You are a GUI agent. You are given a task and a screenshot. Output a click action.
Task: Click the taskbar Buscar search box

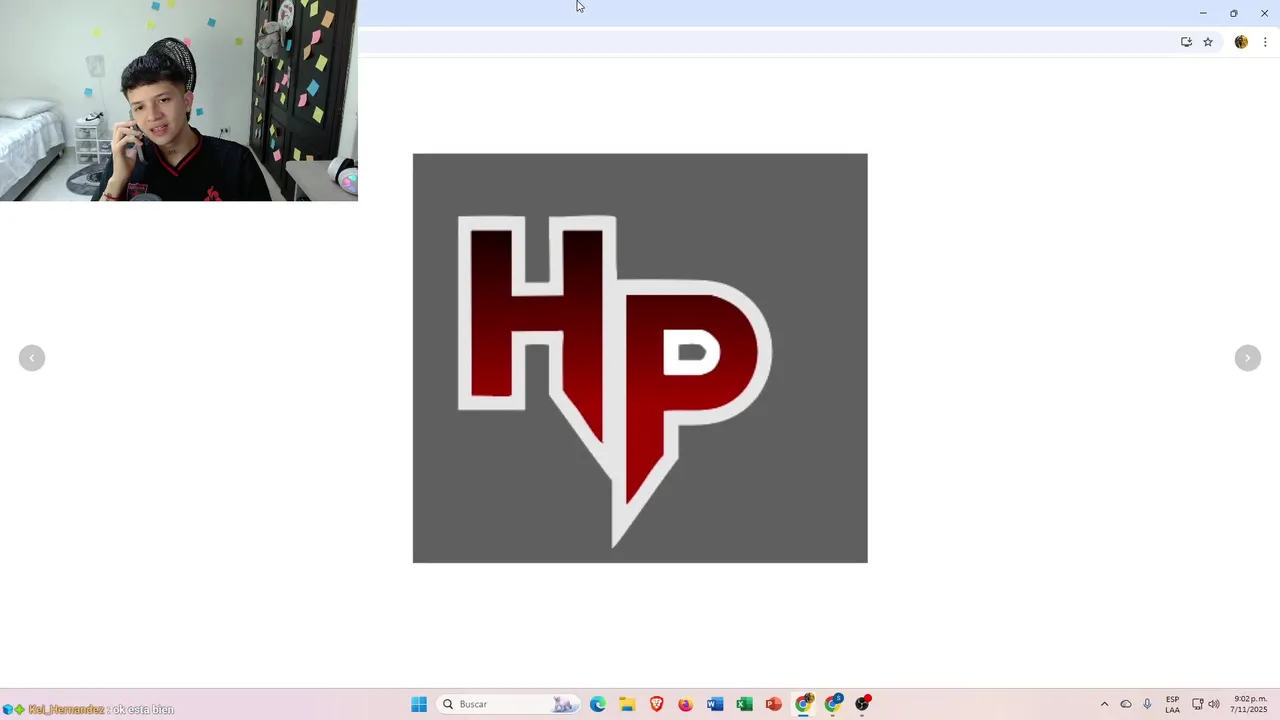(508, 704)
